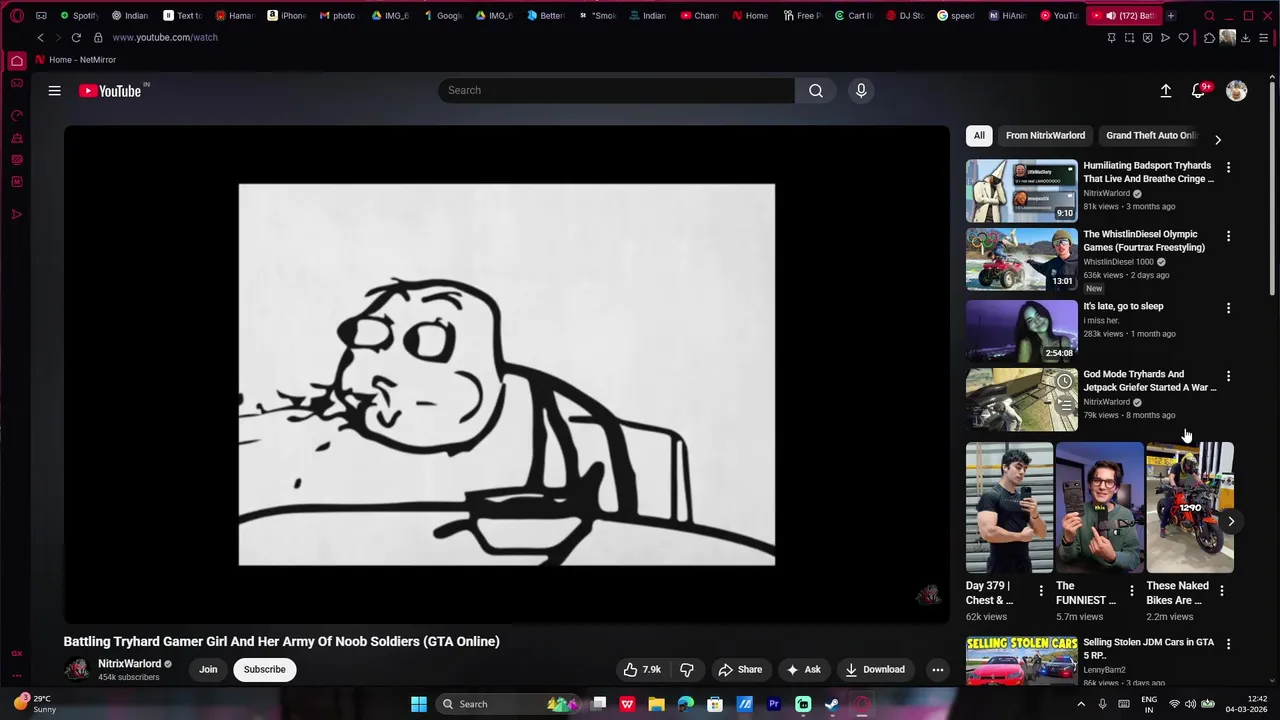Viewport: 1280px width, 720px height.
Task: Dislike the video with the thumbs down
Action: [x=687, y=670]
